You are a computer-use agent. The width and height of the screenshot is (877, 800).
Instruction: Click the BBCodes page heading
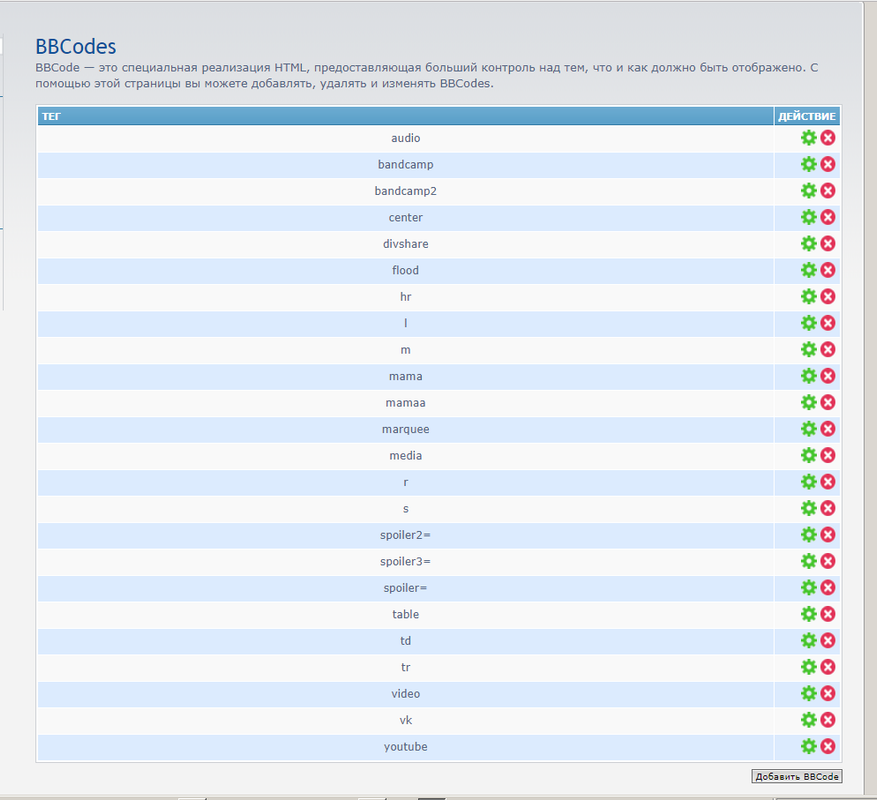(x=76, y=46)
